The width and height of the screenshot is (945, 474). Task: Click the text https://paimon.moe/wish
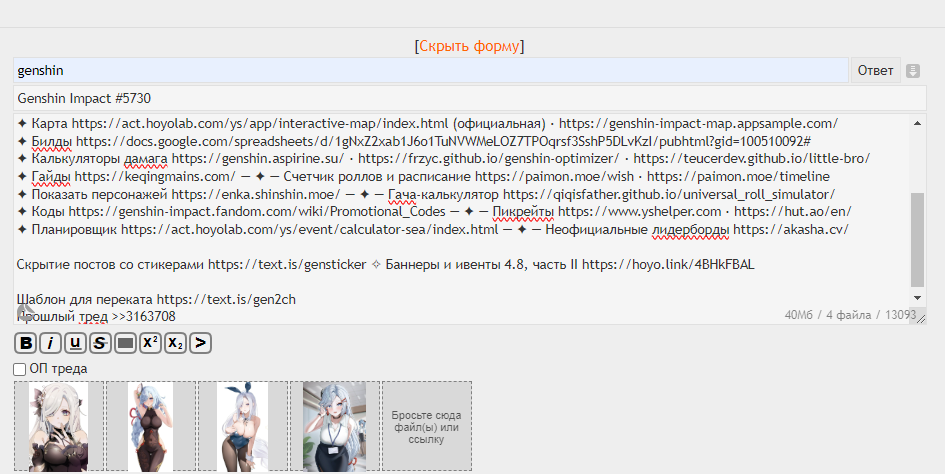tap(554, 177)
